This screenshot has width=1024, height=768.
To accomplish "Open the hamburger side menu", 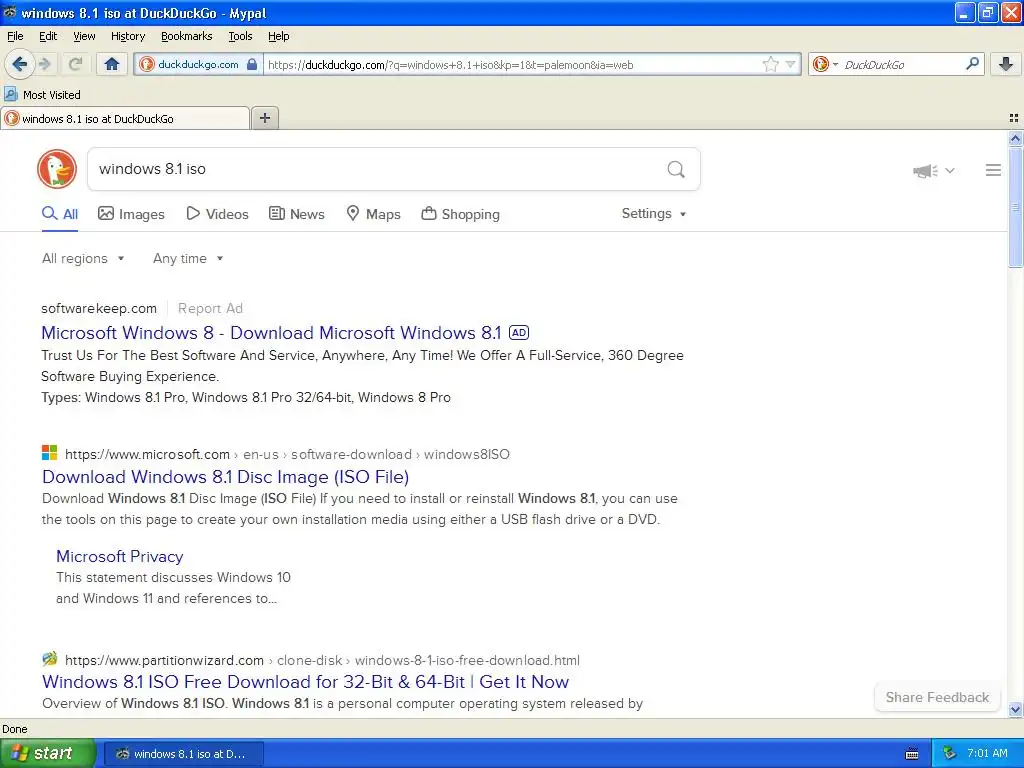I will click(993, 170).
